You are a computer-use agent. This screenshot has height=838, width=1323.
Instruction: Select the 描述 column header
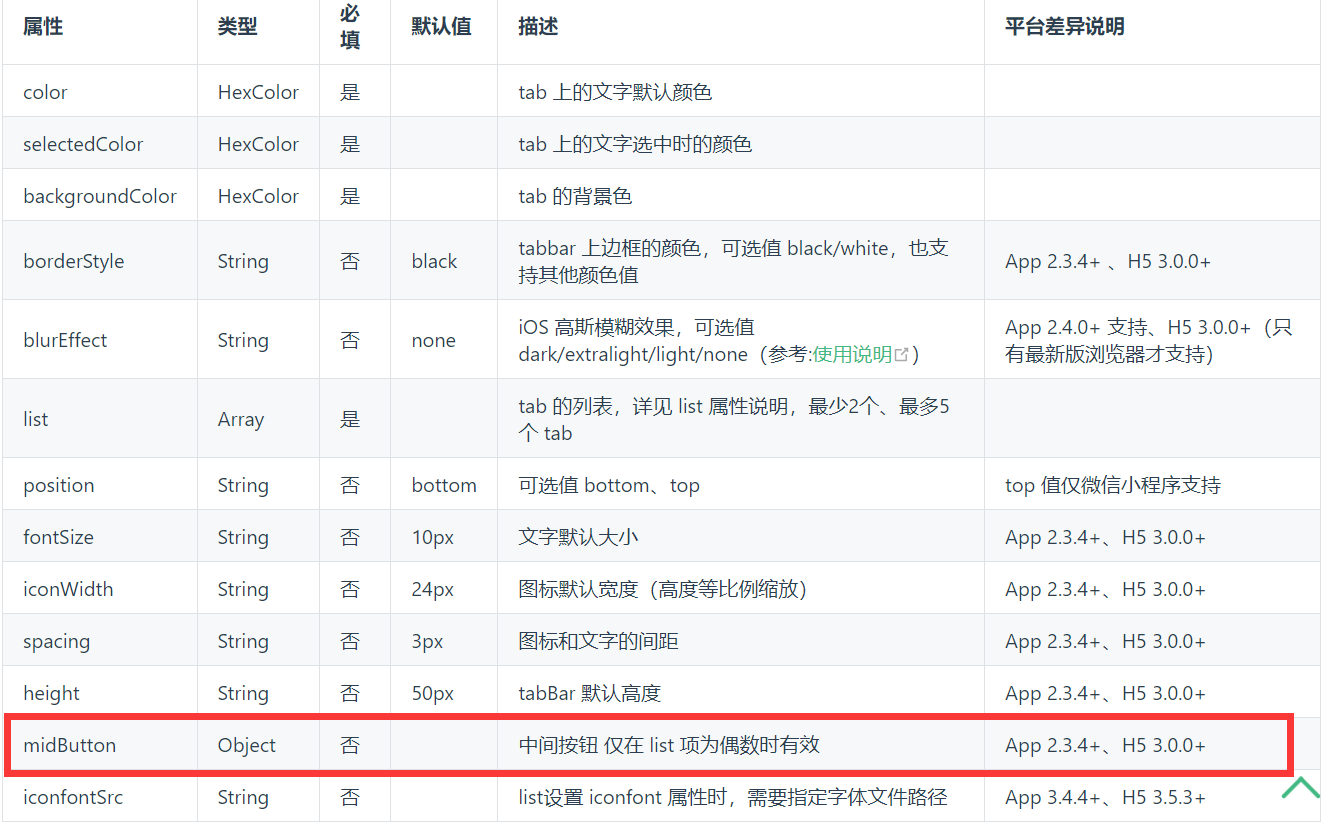pyautogui.click(x=538, y=27)
